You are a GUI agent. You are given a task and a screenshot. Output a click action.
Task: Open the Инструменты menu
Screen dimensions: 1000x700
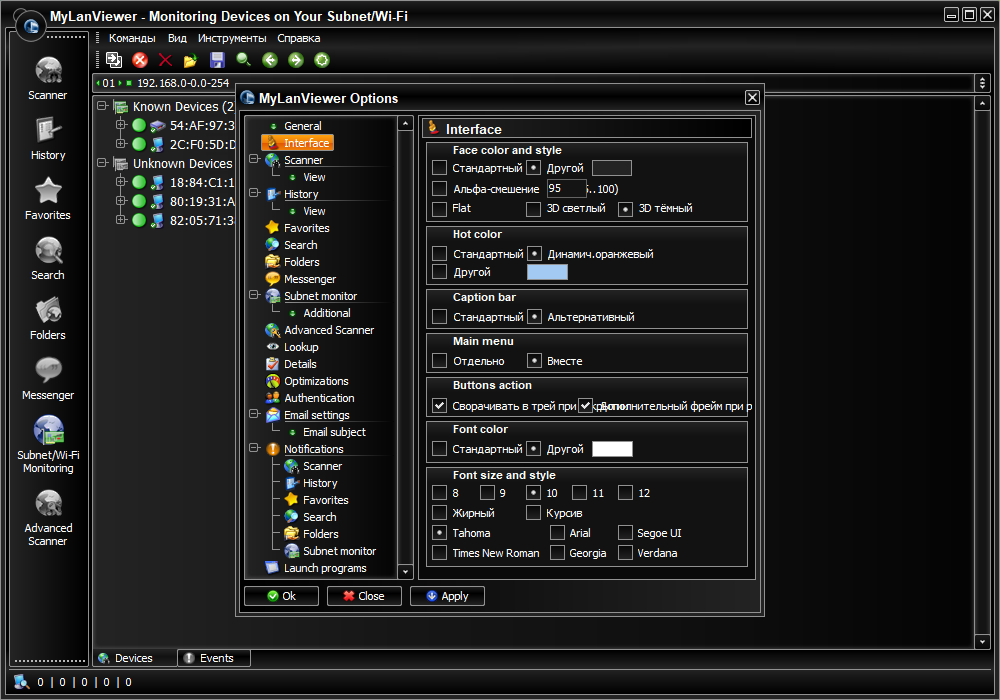tap(232, 38)
